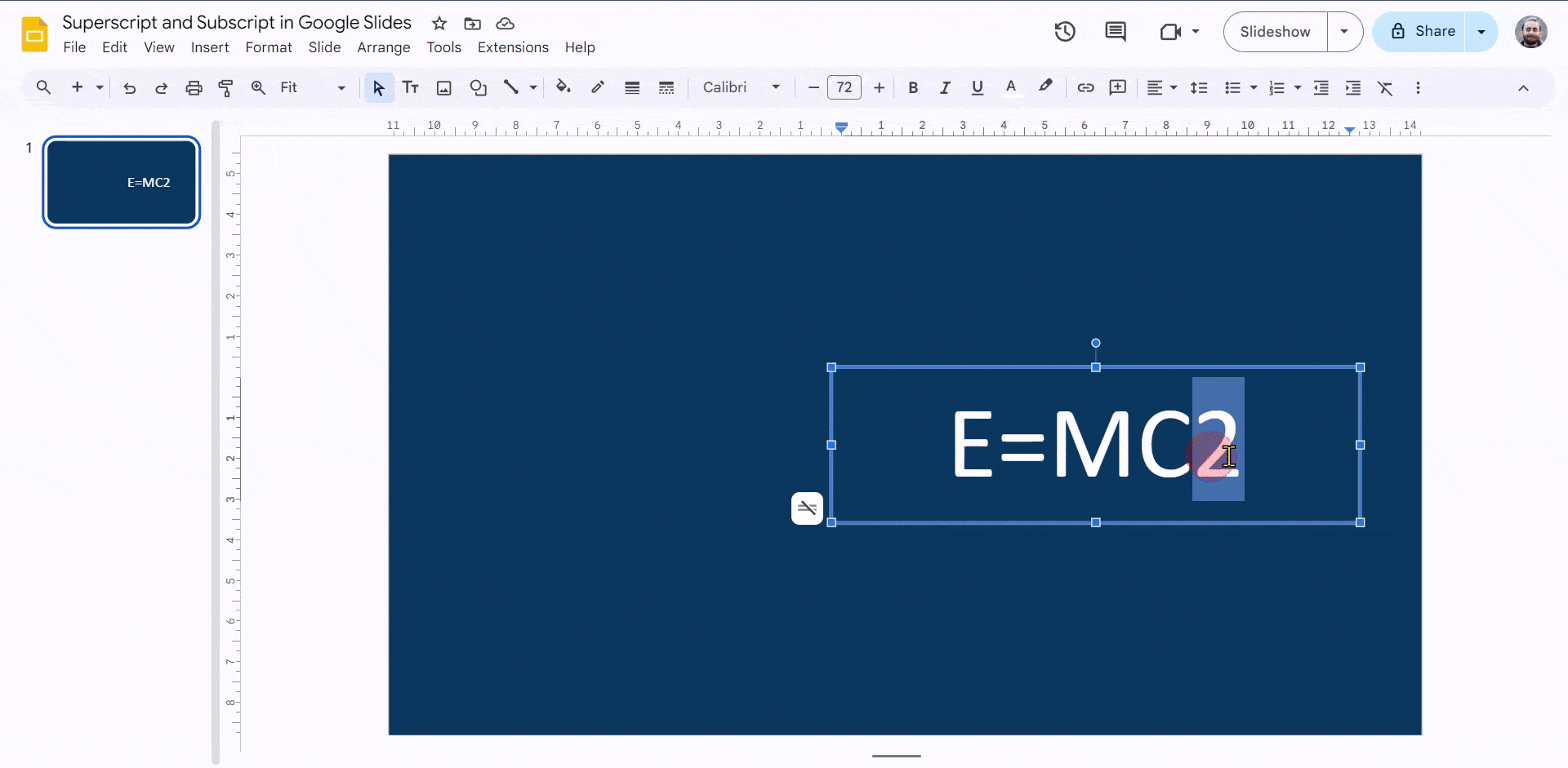Viewport: 1568px width, 768px height.
Task: Click the Shape insertion icon
Action: pyautogui.click(x=478, y=87)
